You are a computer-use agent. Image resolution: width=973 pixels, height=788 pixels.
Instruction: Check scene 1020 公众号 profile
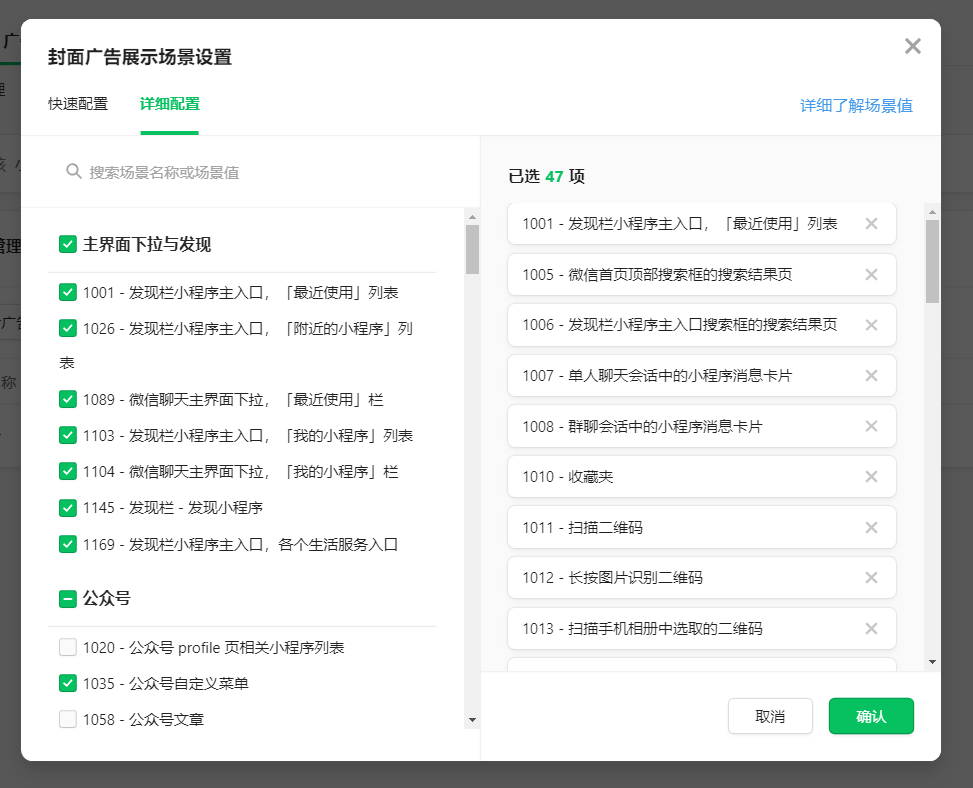[x=68, y=647]
